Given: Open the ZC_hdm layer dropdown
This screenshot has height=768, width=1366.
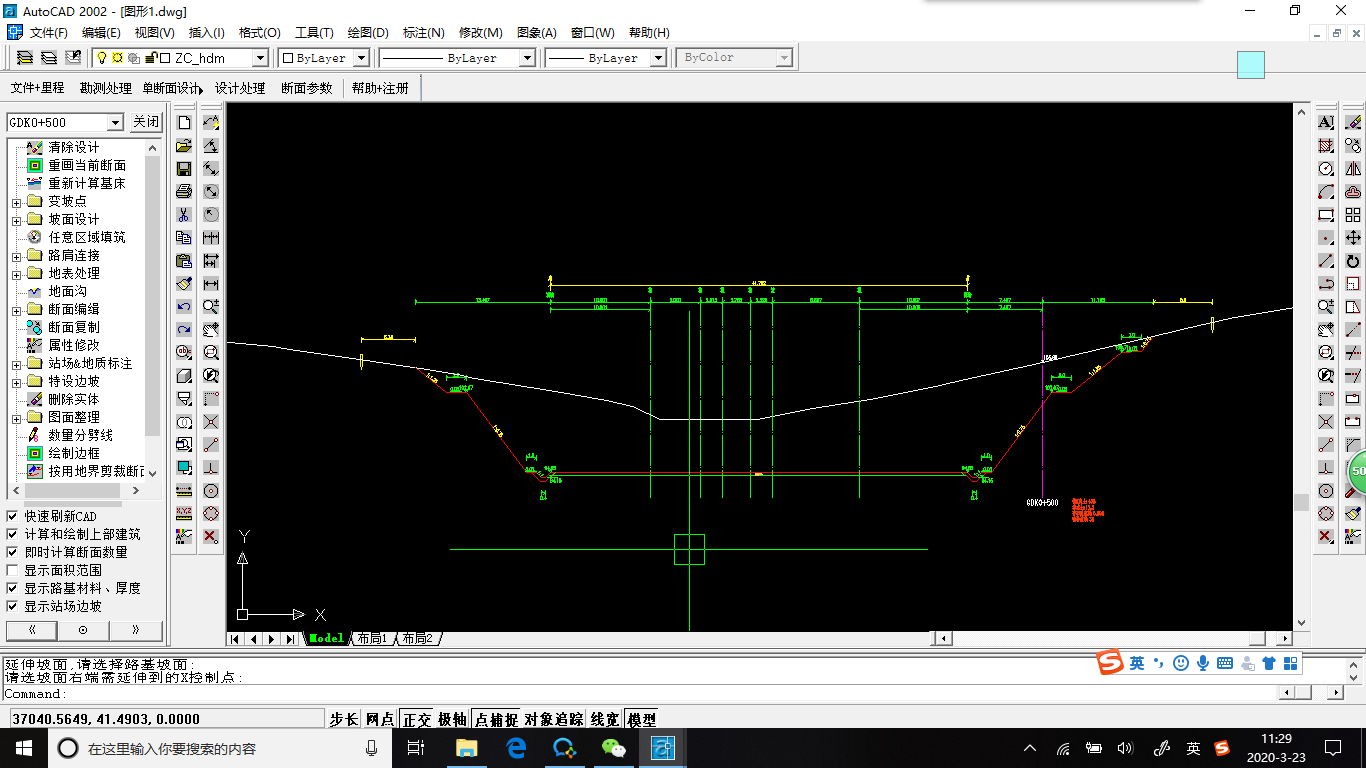Looking at the screenshot, I should click(259, 58).
